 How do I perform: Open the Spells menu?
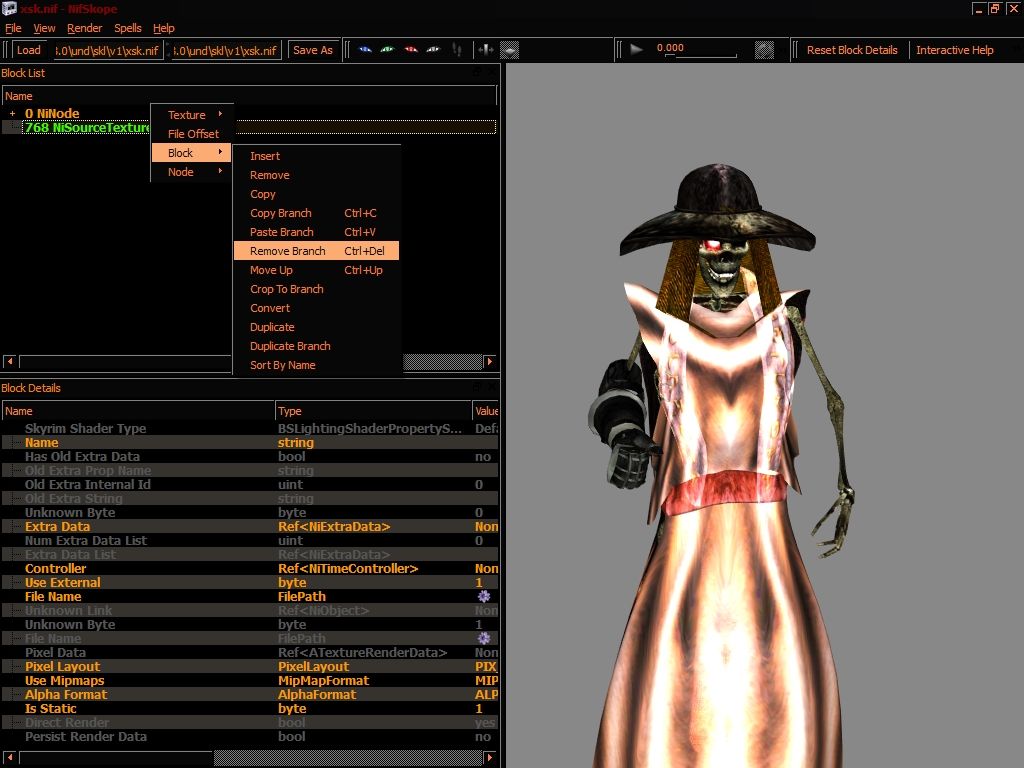coord(127,28)
